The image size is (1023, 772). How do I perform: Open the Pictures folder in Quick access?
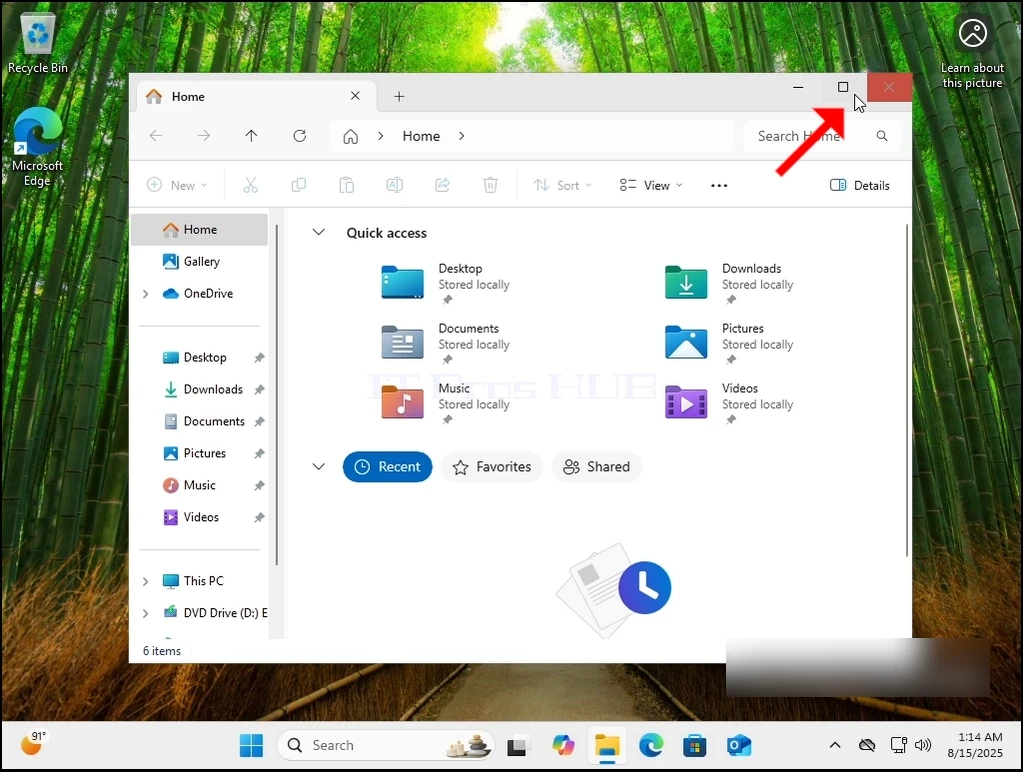point(686,342)
